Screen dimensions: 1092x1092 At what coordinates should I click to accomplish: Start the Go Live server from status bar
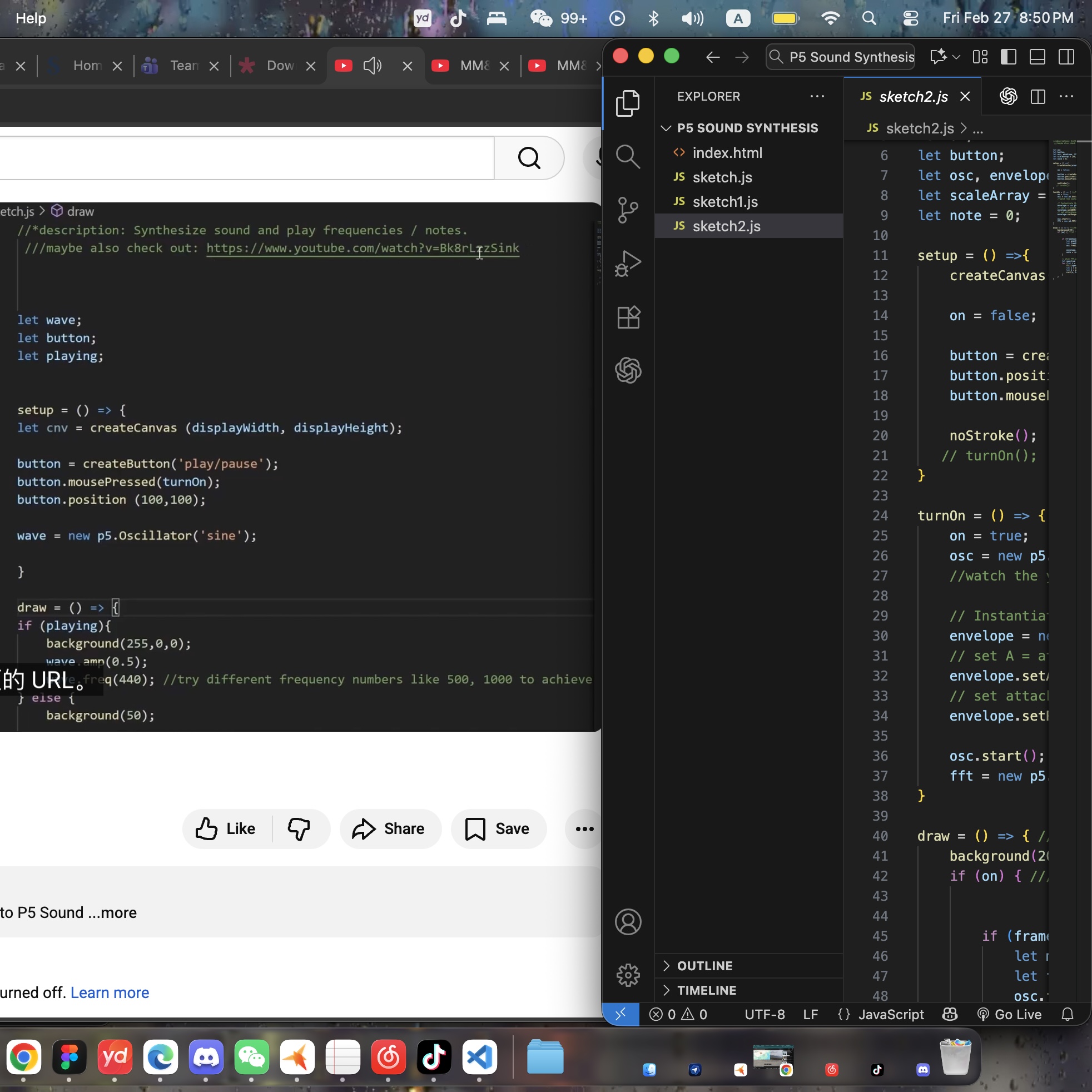pyautogui.click(x=1010, y=1015)
